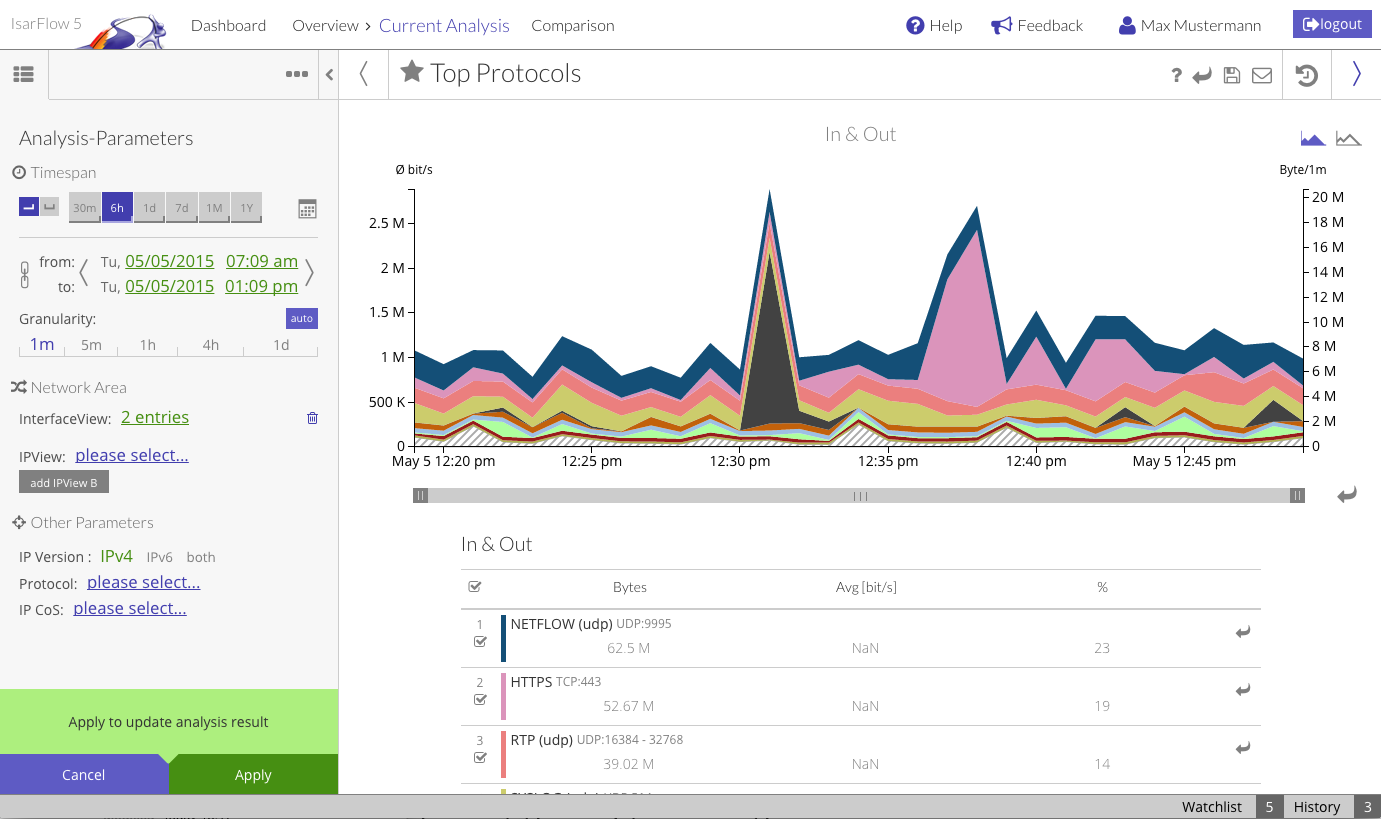
Task: Select all rows via header checkbox
Action: [475, 587]
